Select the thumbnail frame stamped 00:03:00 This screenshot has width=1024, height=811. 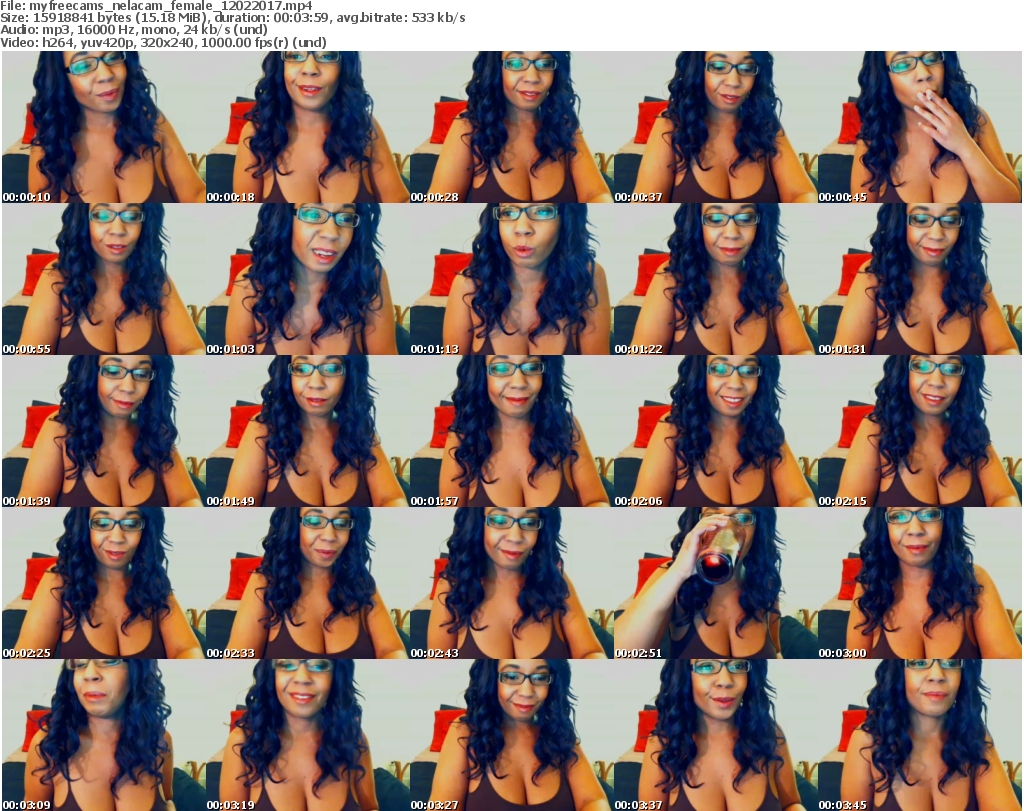click(x=920, y=583)
